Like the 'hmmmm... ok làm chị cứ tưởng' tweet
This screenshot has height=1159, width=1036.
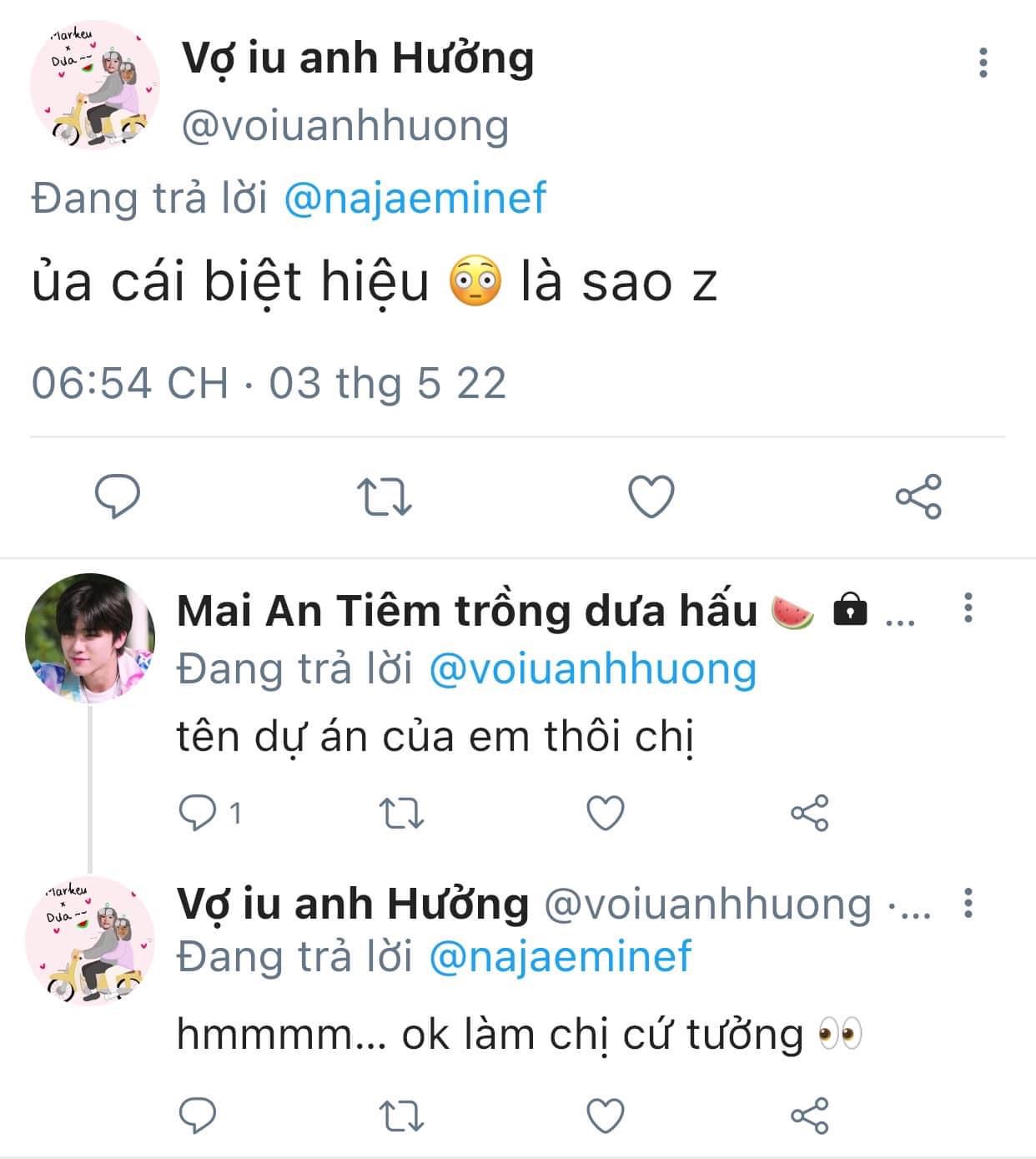tap(606, 1116)
